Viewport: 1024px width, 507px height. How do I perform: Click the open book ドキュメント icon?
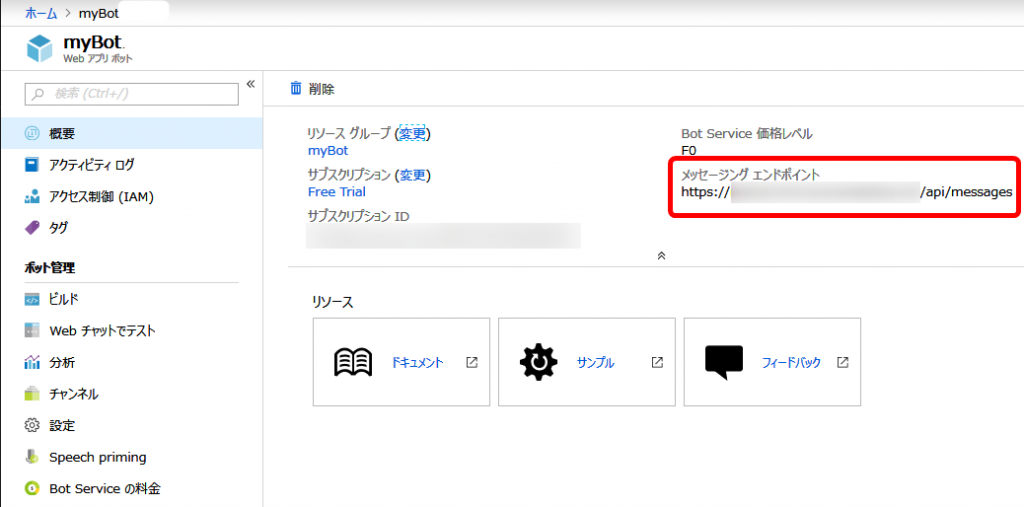pyautogui.click(x=353, y=362)
